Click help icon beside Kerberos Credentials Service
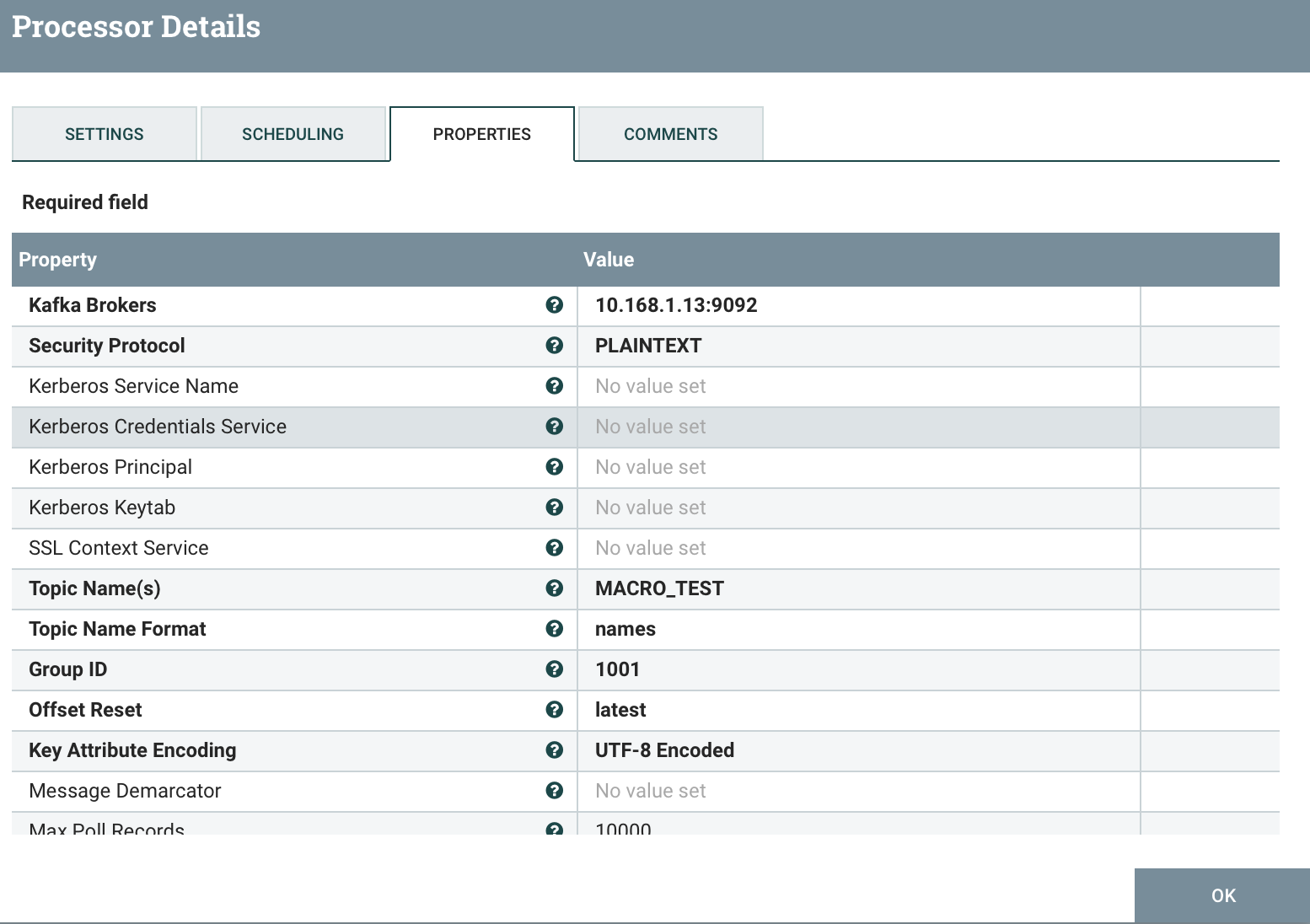1310x924 pixels. 554,427
